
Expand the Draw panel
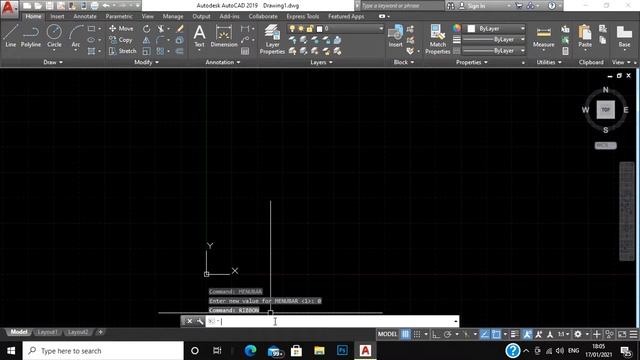coord(53,62)
